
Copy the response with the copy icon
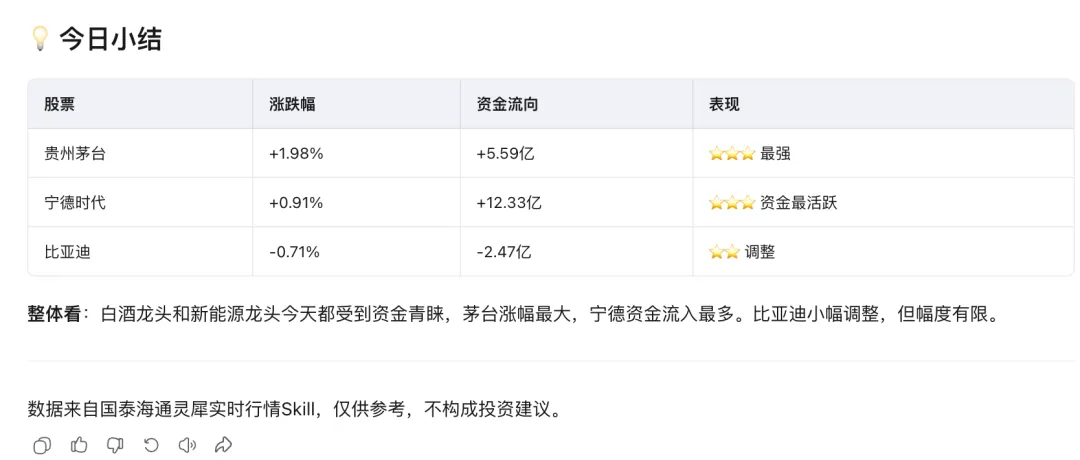(x=42, y=445)
